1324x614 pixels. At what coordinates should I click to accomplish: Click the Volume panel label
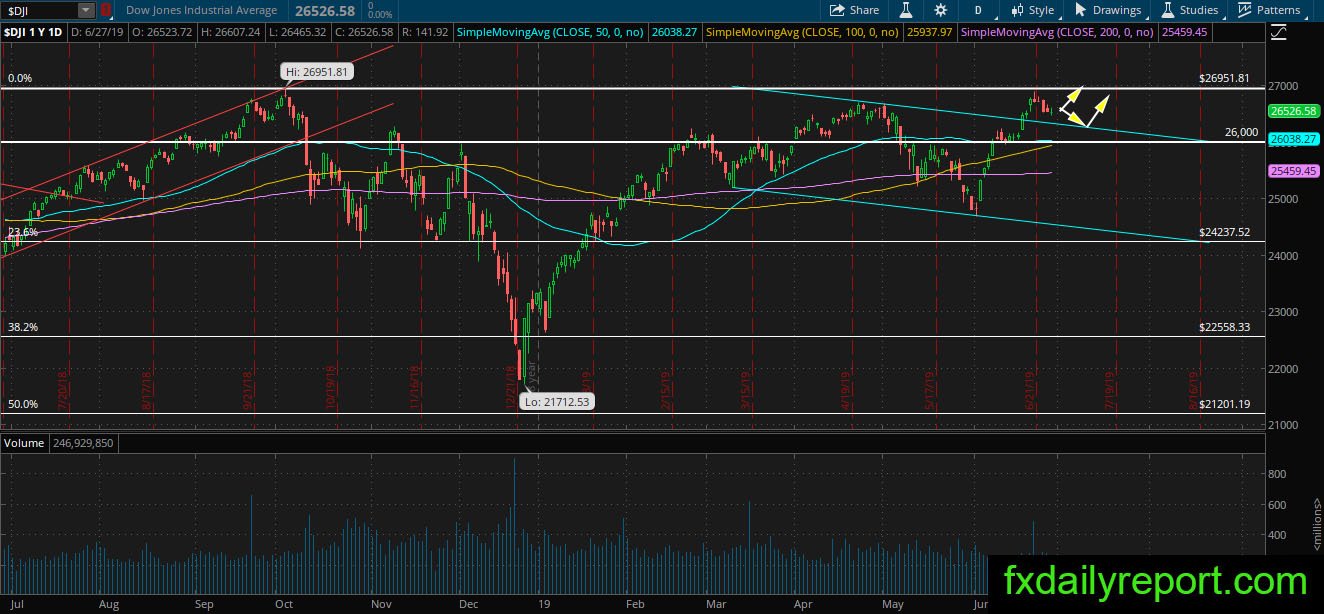click(23, 442)
